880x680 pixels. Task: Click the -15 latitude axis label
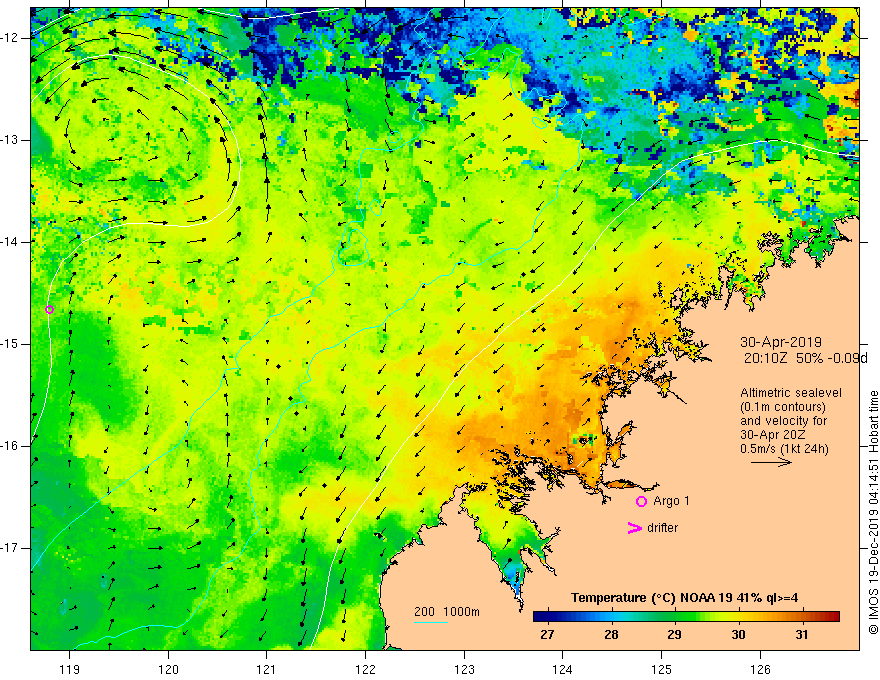pos(11,344)
